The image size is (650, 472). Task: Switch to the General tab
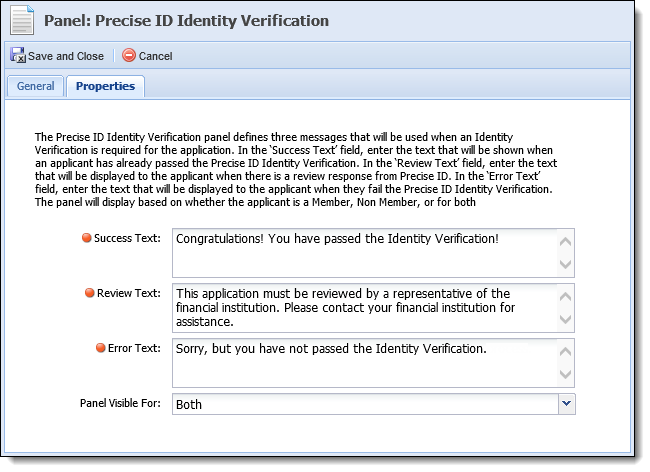36,86
